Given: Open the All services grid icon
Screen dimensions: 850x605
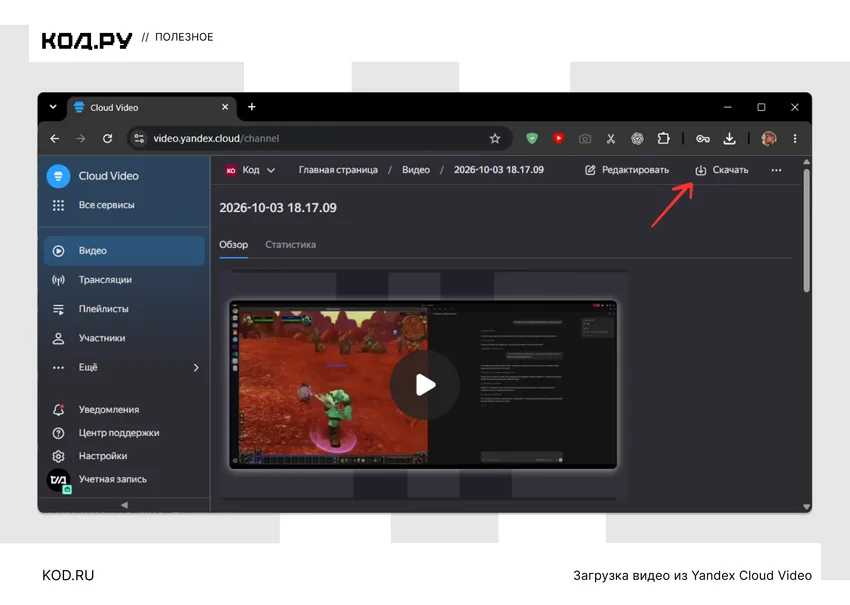Looking at the screenshot, I should (58, 205).
